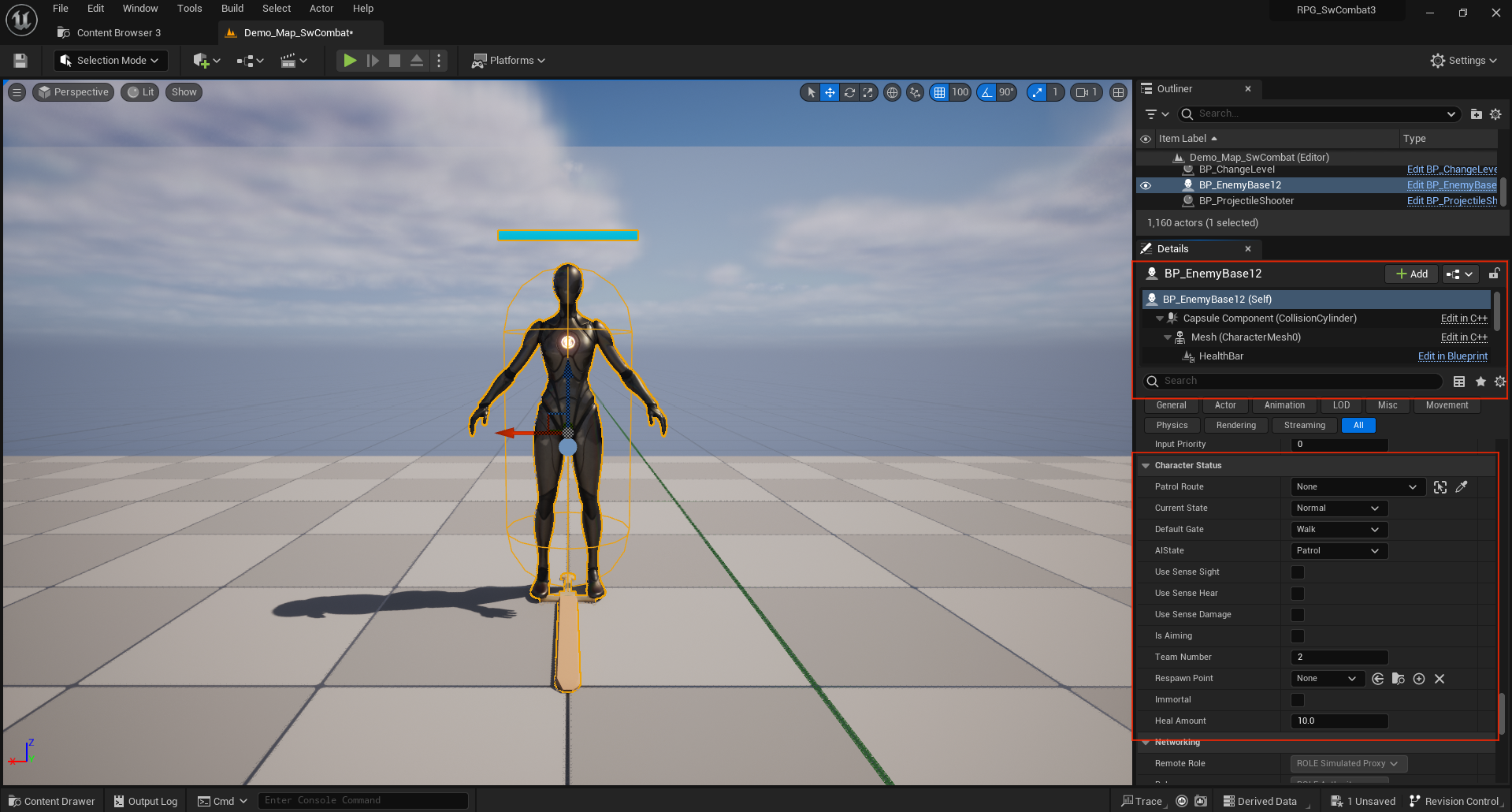The width and height of the screenshot is (1512, 812).
Task: Enable Use Sense Hear checkbox
Action: pos(1298,594)
